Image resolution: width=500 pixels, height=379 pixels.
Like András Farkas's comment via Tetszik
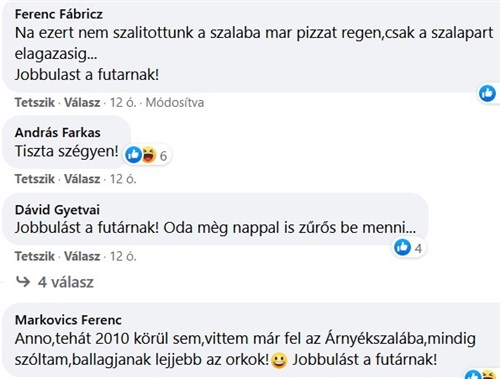point(35,179)
